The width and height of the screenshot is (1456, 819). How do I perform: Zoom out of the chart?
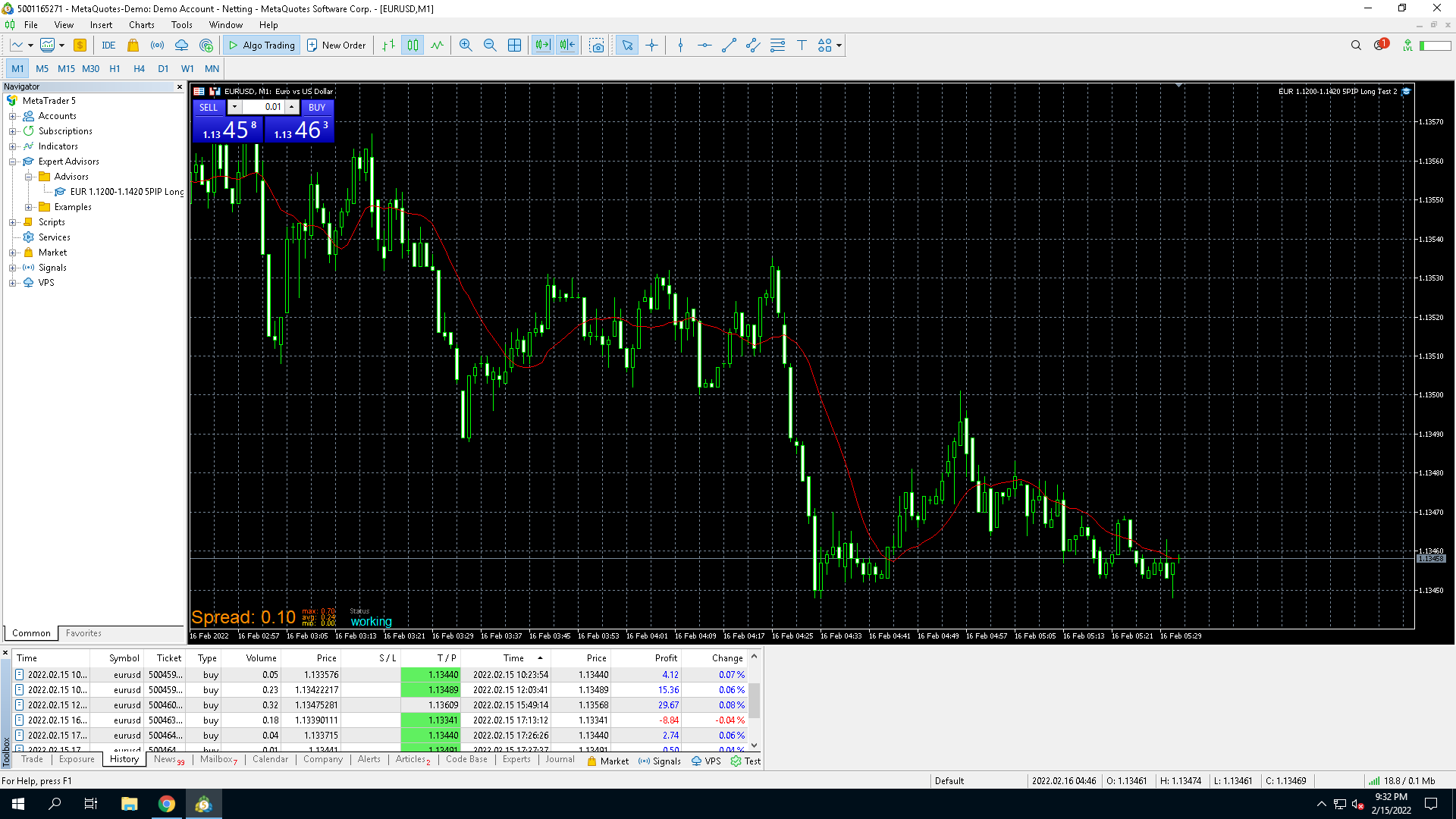click(x=490, y=45)
